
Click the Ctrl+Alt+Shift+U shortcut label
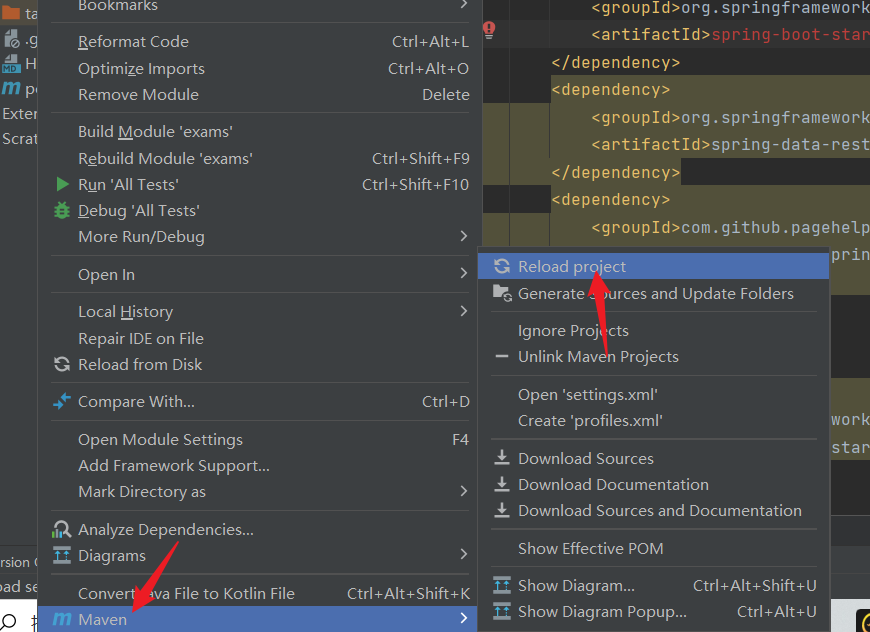pos(755,585)
